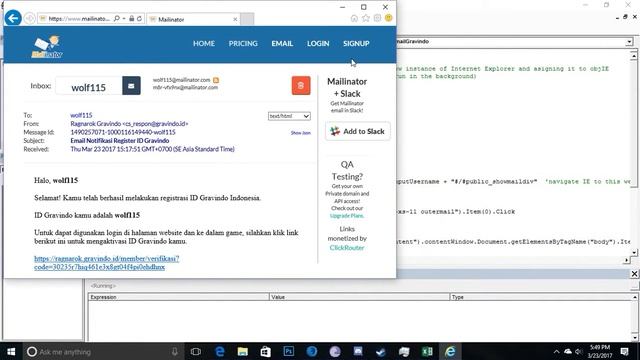This screenshot has height=360, width=640.
Task: Open LOGIN in the Mailinator navigation
Action: (318, 44)
